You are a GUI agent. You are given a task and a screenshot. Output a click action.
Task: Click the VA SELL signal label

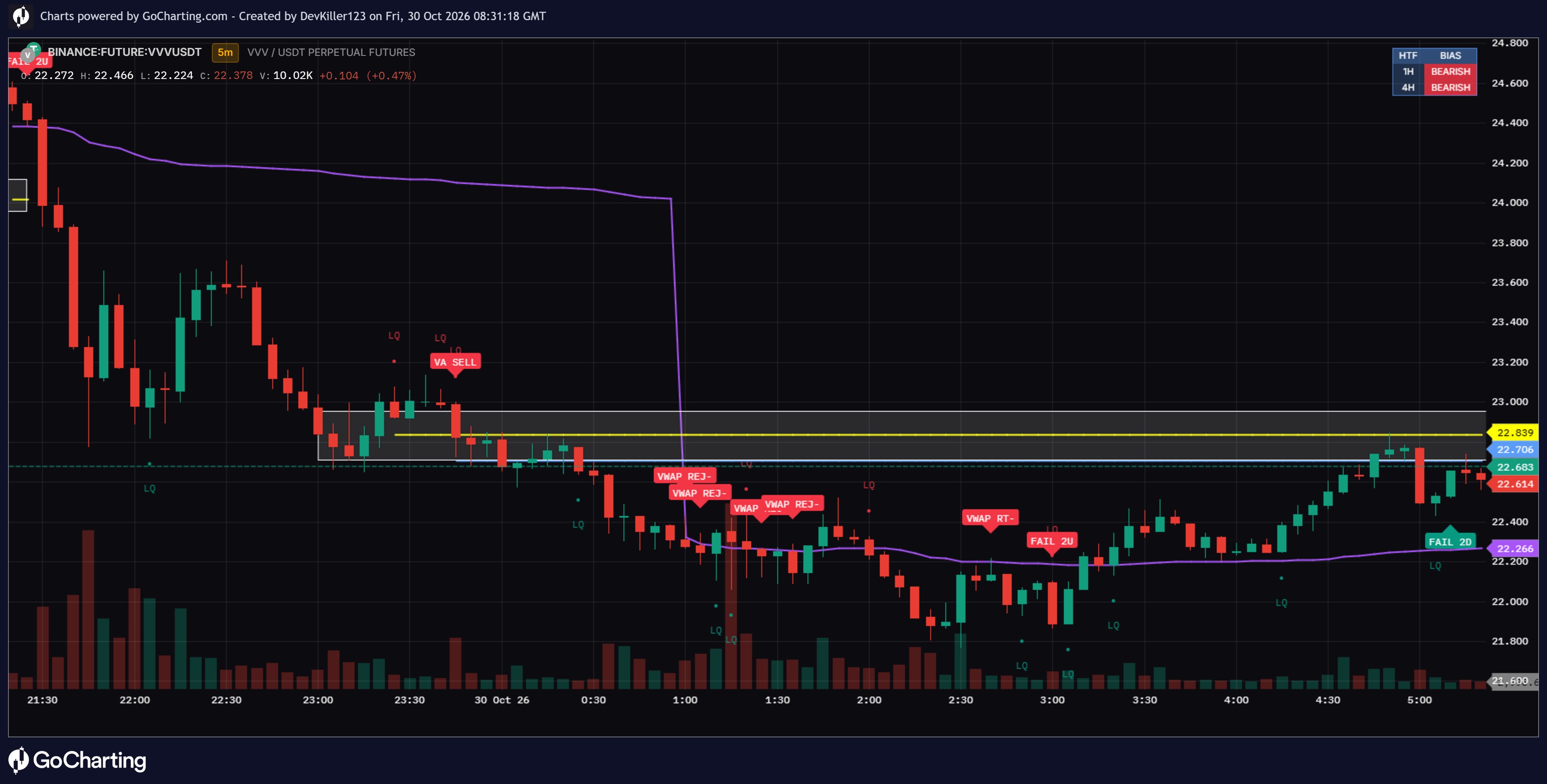455,362
